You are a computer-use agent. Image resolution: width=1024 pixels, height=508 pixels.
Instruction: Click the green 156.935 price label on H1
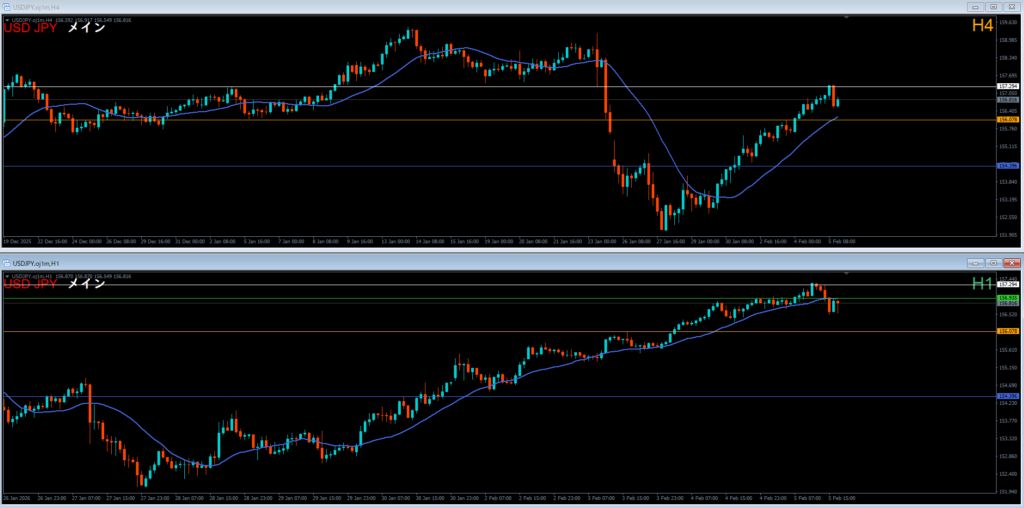pos(1007,298)
